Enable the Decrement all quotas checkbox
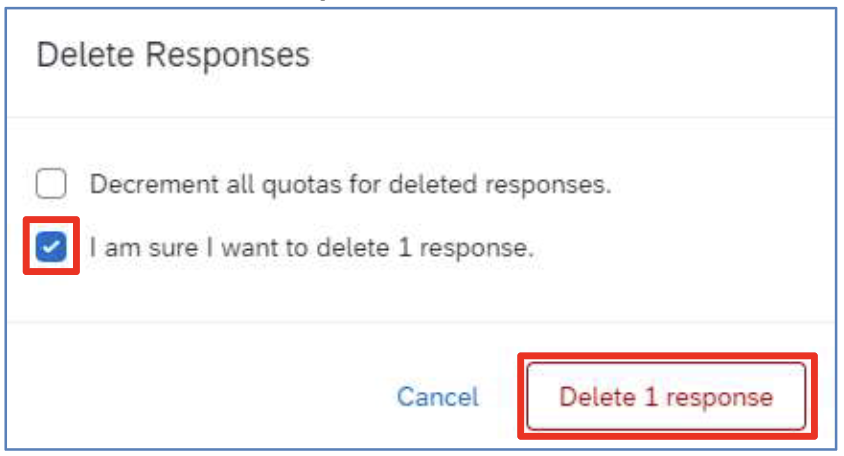Image resolution: width=844 pixels, height=456 pixels. pyautogui.click(x=51, y=184)
